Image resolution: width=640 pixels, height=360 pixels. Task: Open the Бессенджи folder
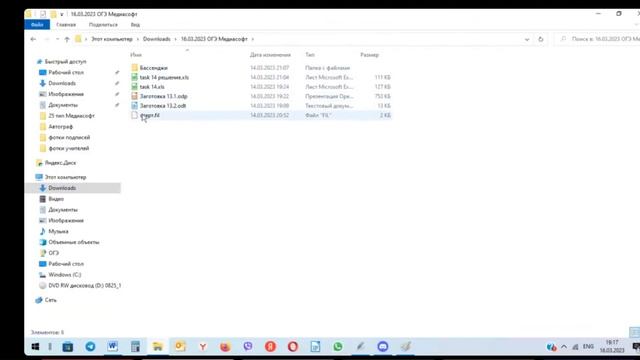153,68
